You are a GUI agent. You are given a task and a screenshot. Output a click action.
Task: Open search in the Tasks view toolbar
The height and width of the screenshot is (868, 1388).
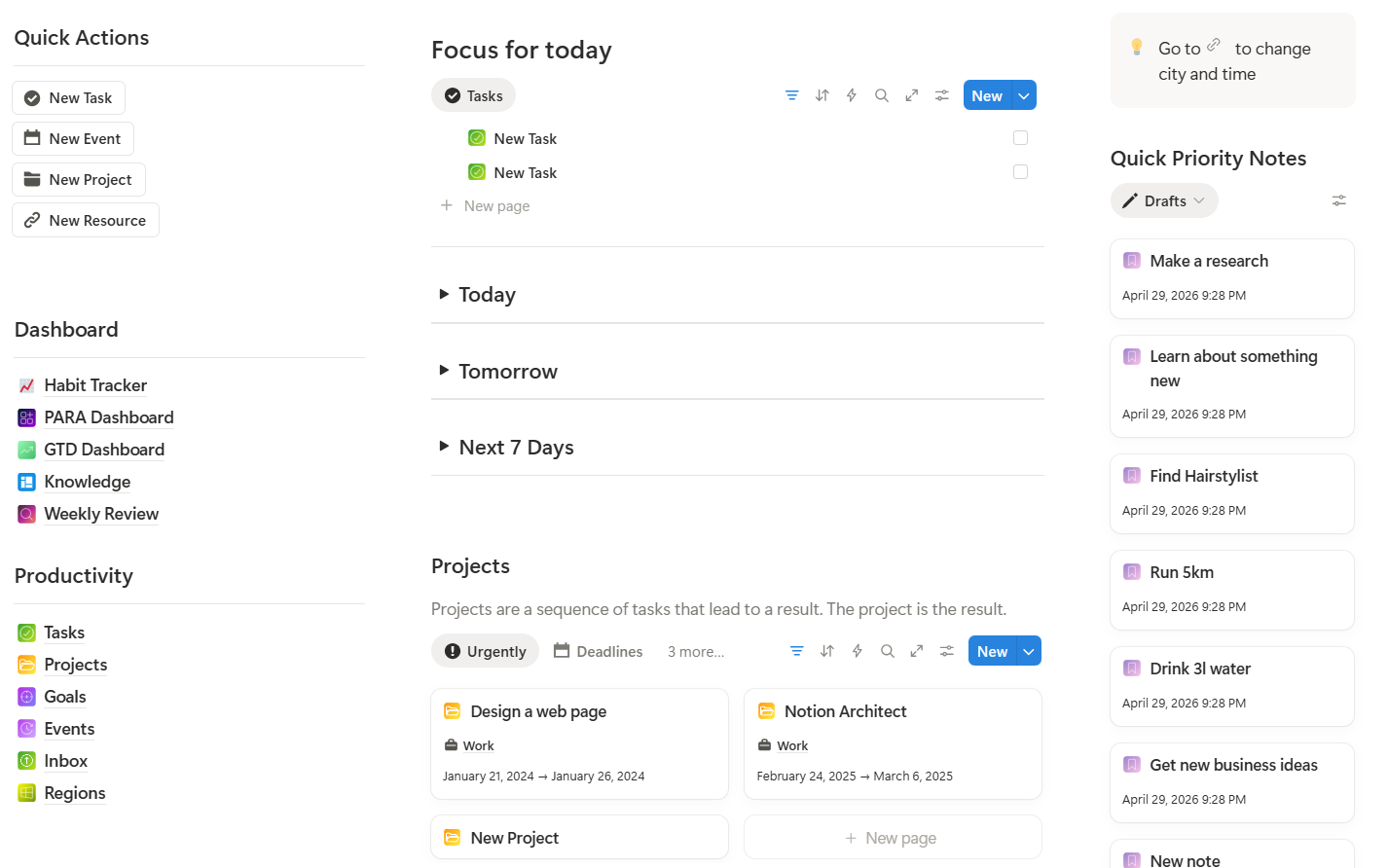pos(882,95)
